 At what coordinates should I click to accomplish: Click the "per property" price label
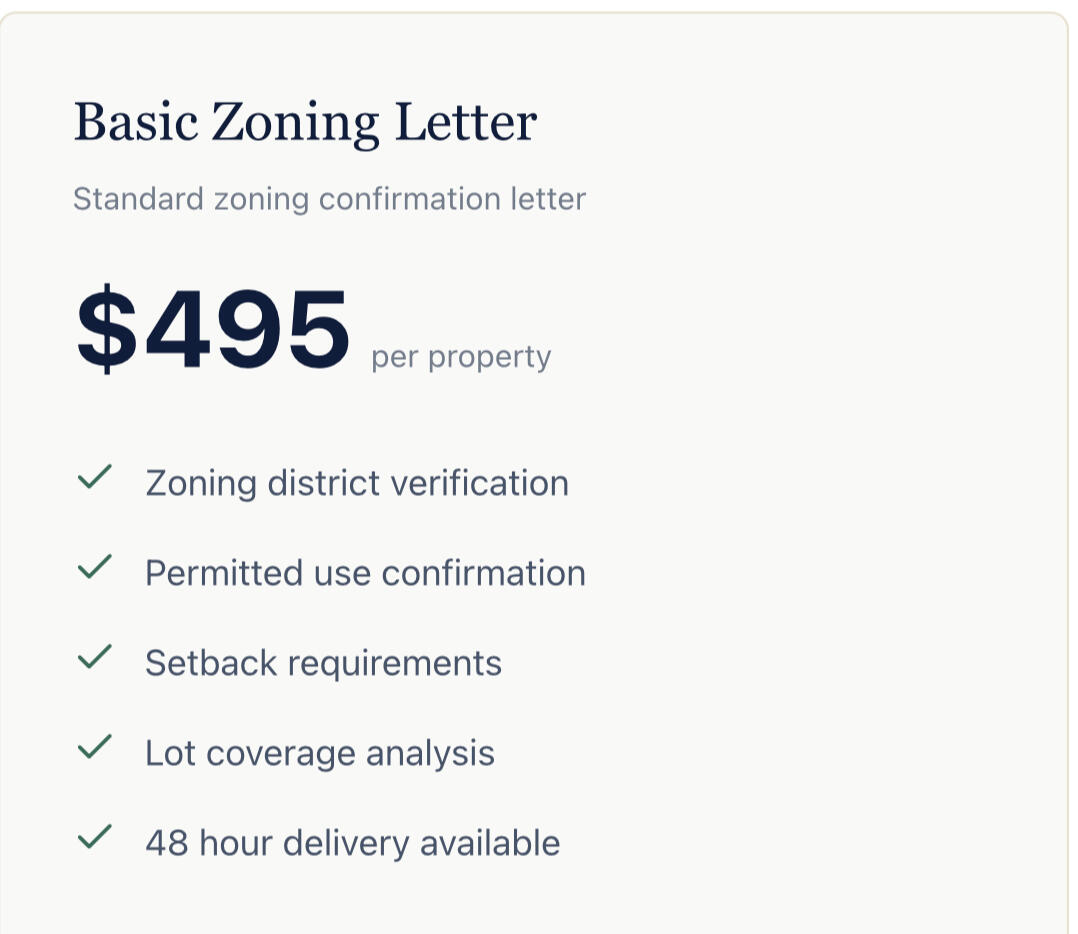(461, 357)
